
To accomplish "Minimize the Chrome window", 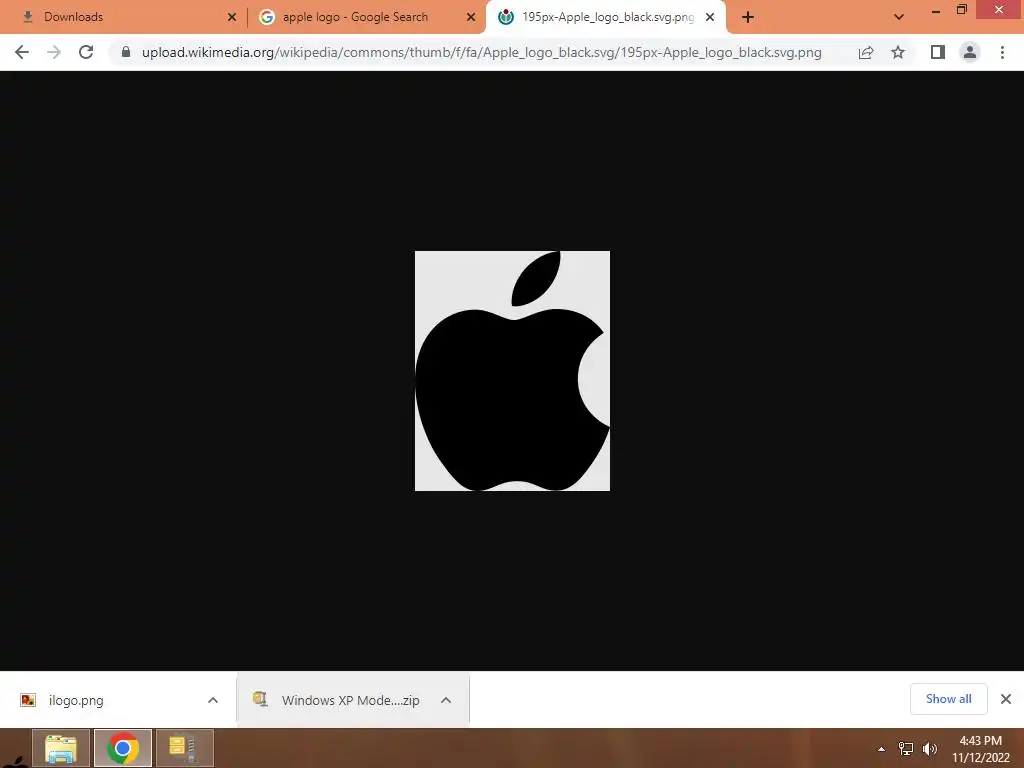I will pyautogui.click(x=935, y=11).
